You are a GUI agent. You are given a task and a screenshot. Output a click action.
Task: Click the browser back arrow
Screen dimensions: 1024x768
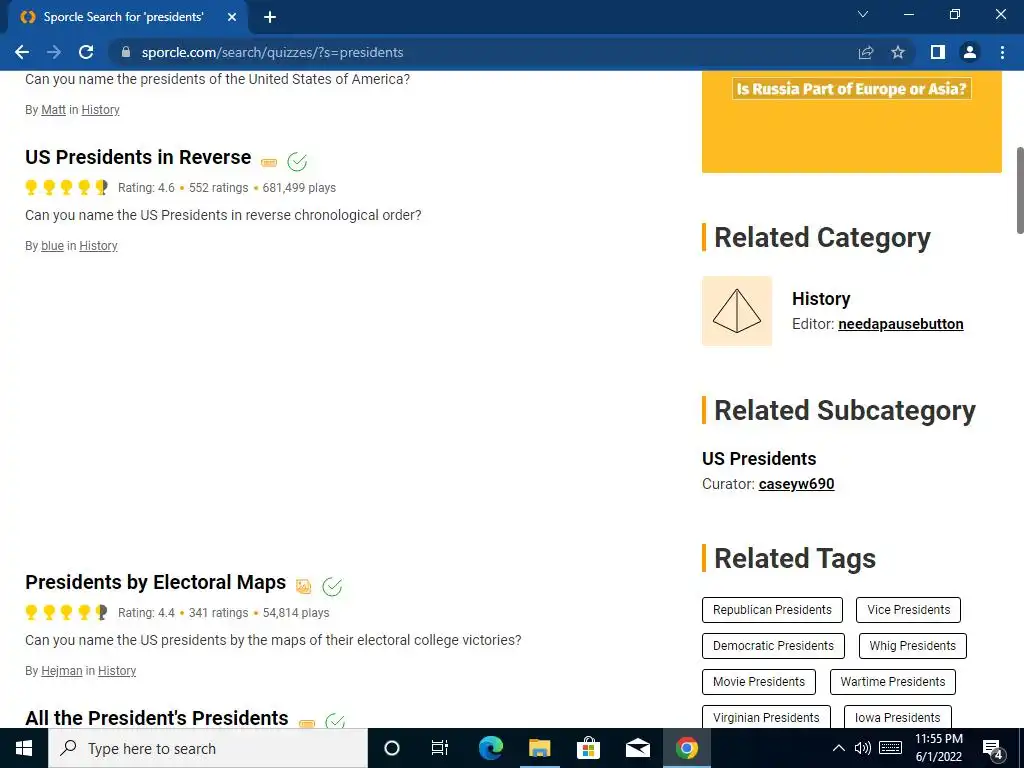pyautogui.click(x=22, y=52)
